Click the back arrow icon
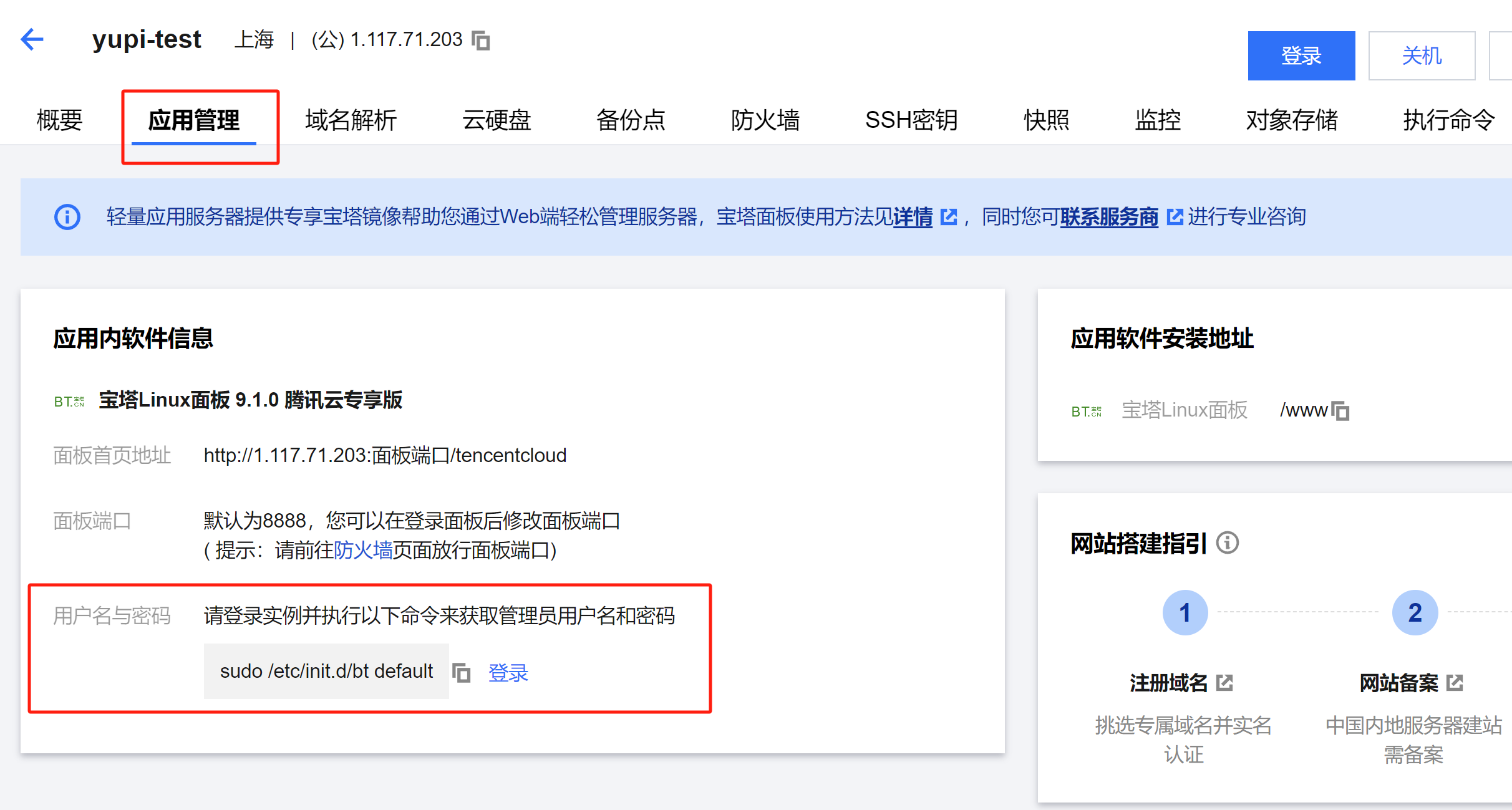Image resolution: width=1512 pixels, height=810 pixels. pos(32,39)
